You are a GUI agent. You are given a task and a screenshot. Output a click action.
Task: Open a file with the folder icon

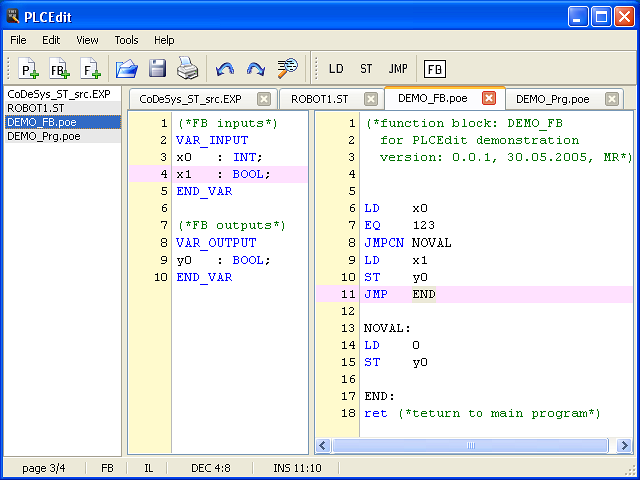pos(127,69)
